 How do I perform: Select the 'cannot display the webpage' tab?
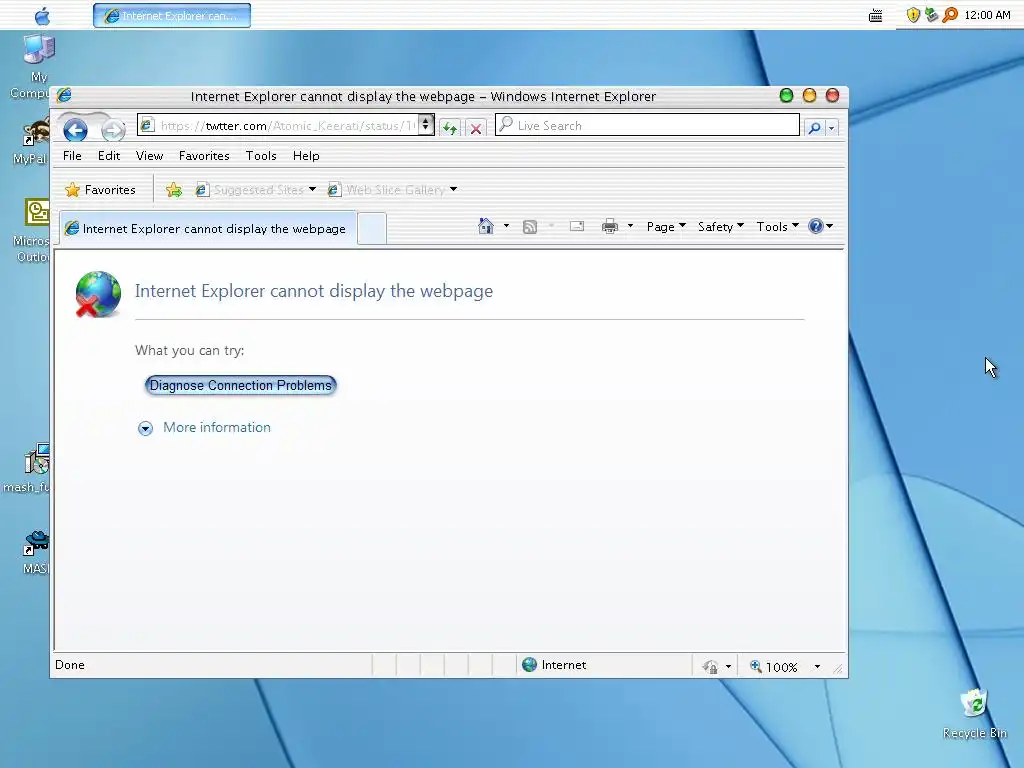point(208,229)
